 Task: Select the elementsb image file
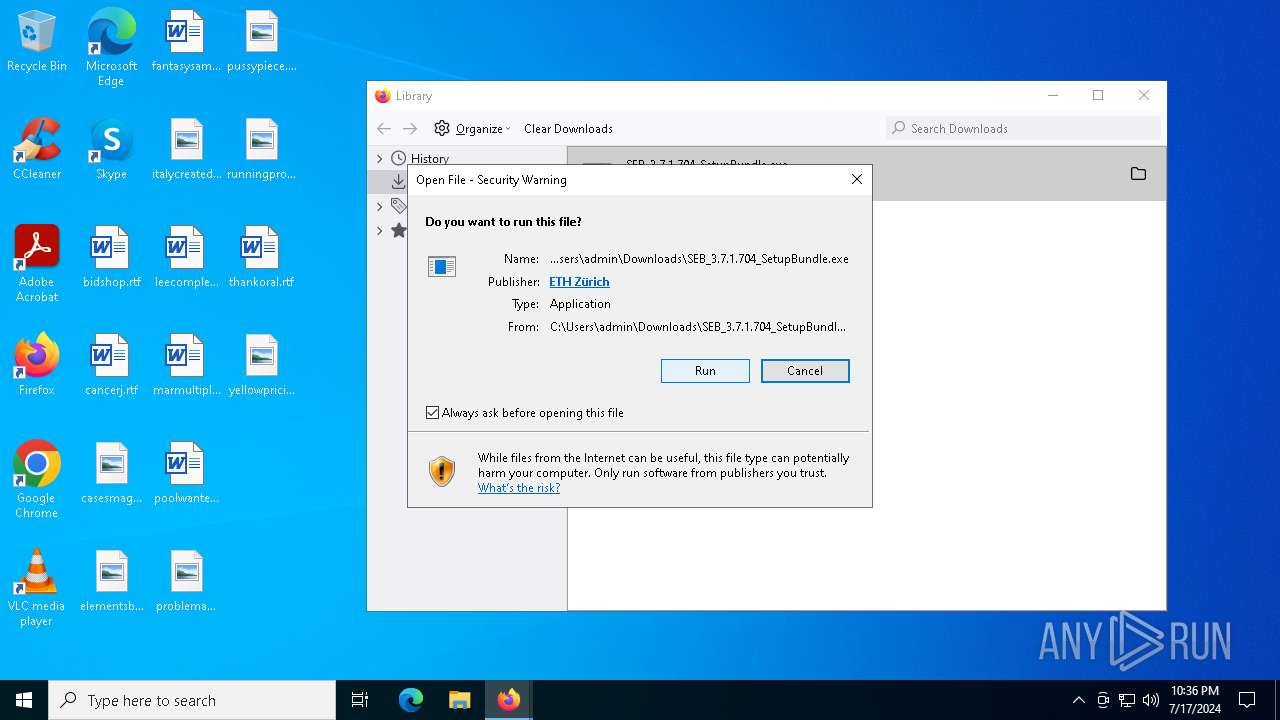111,582
